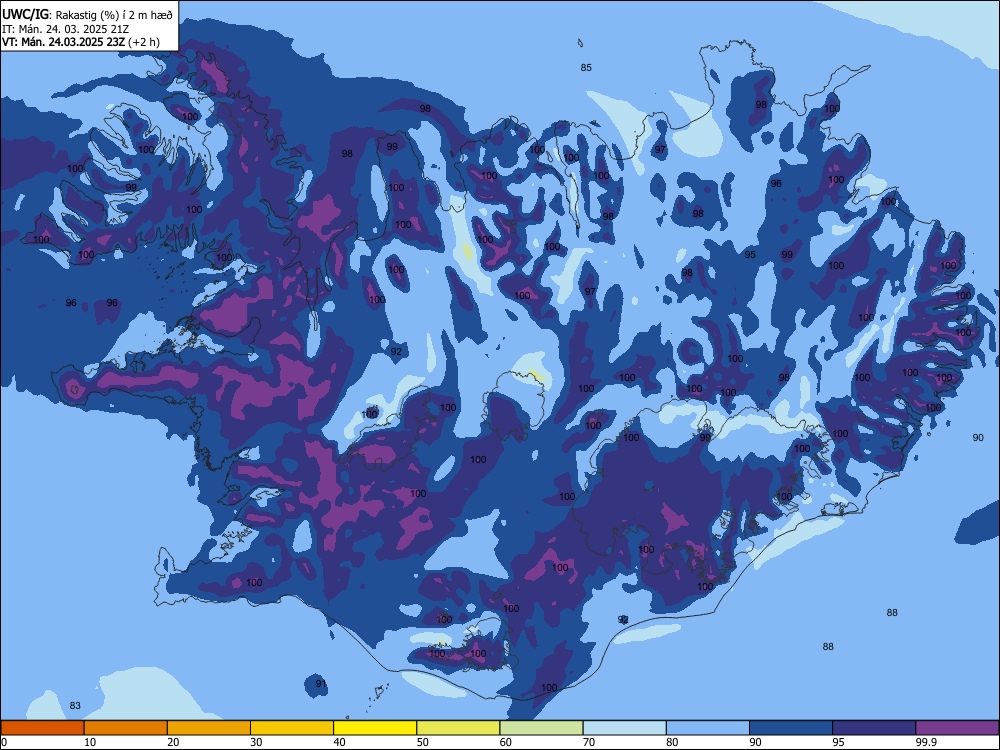Select the medium blue 90–95 legend swatch
Screen dimensions: 1000x750
[791, 728]
